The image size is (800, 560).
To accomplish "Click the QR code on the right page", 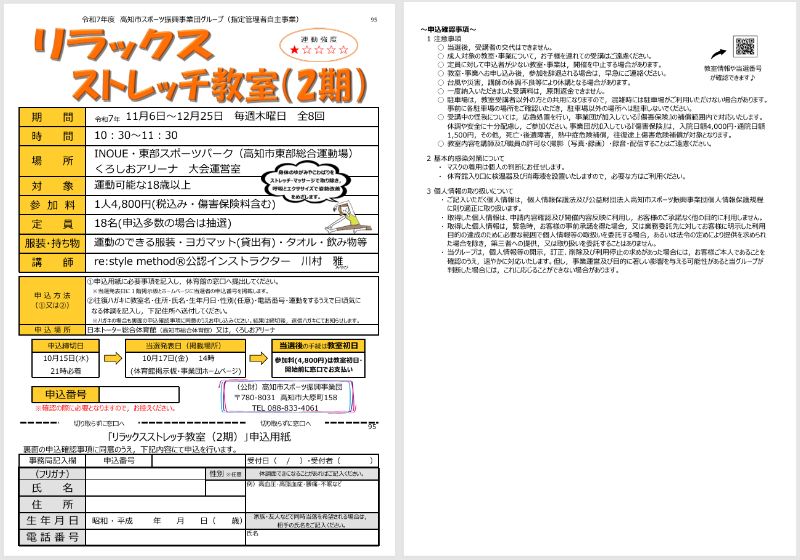I will [745, 47].
